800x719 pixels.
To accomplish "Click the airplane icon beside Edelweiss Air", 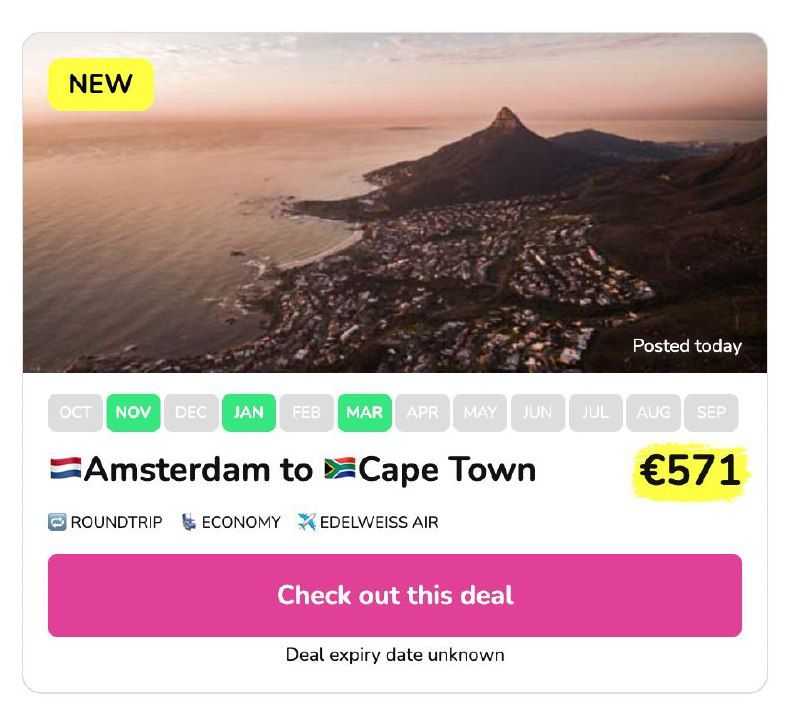I will tap(307, 523).
